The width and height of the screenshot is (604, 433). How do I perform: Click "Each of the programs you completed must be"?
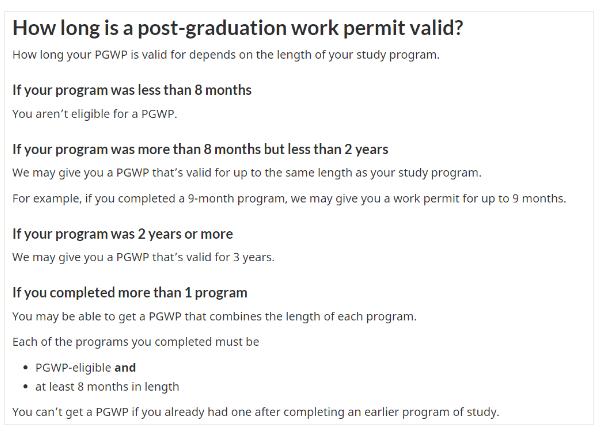pos(135,342)
